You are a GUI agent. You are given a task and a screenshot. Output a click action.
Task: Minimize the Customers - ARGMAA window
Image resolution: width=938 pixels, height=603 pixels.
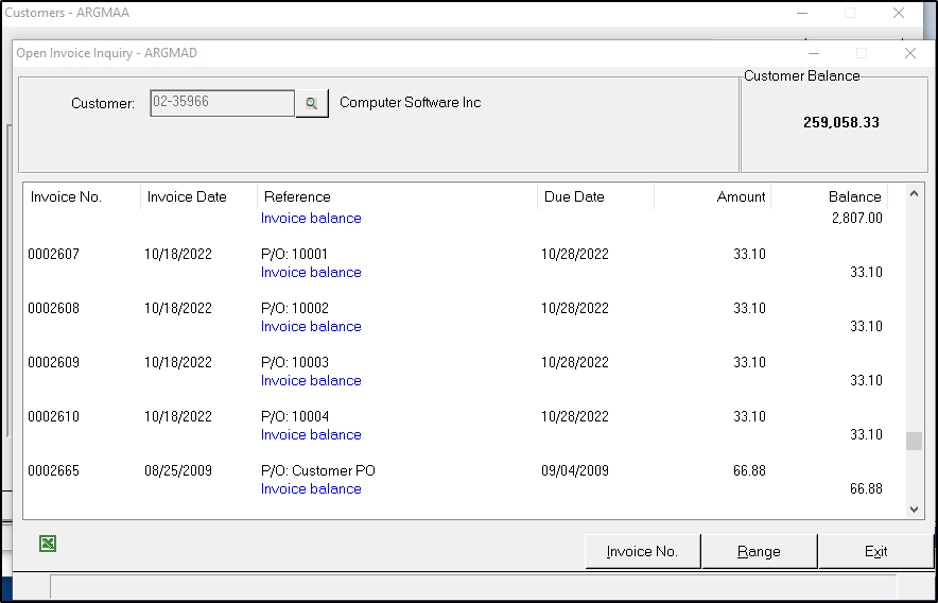click(x=801, y=13)
